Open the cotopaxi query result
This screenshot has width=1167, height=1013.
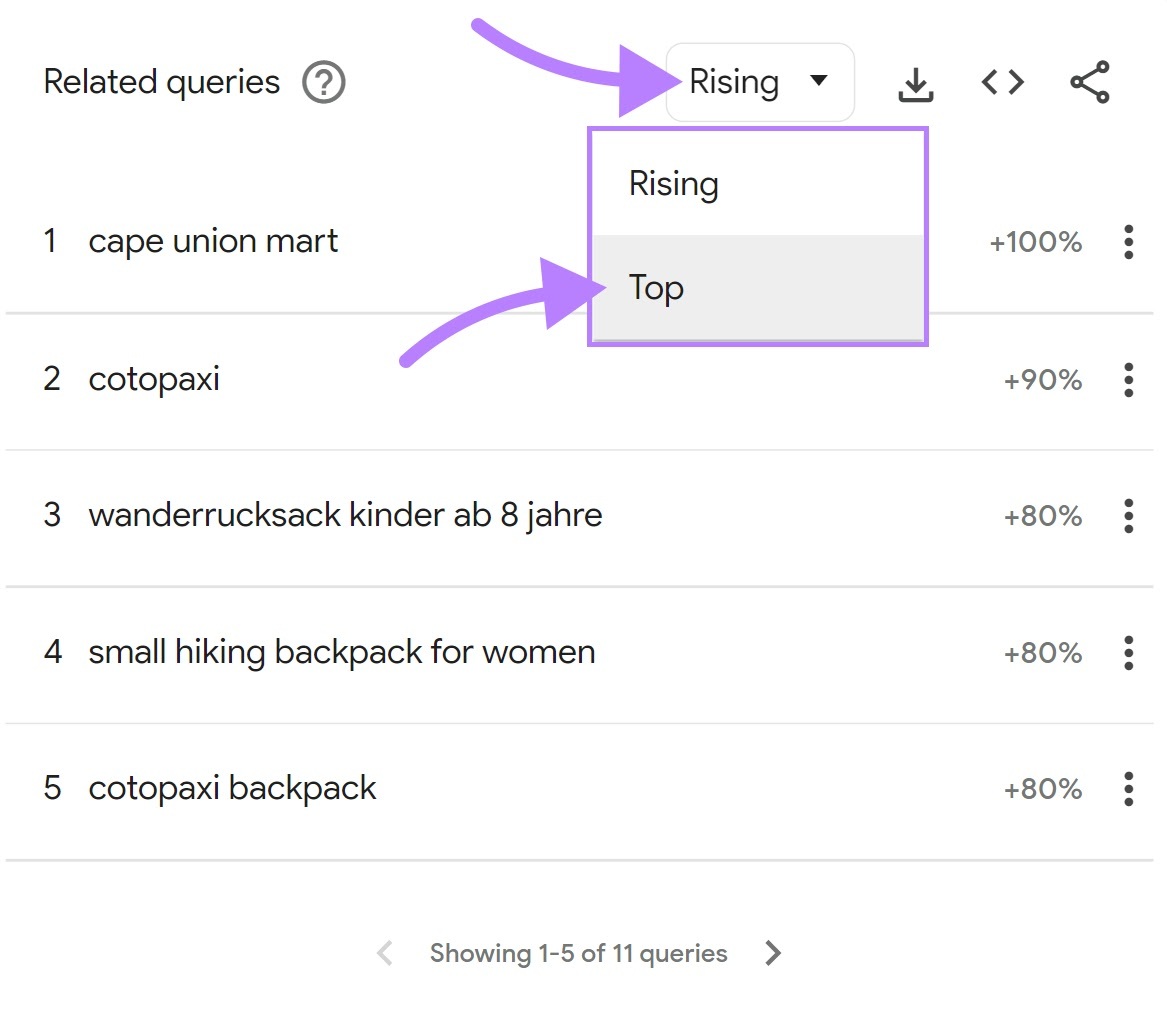[152, 379]
